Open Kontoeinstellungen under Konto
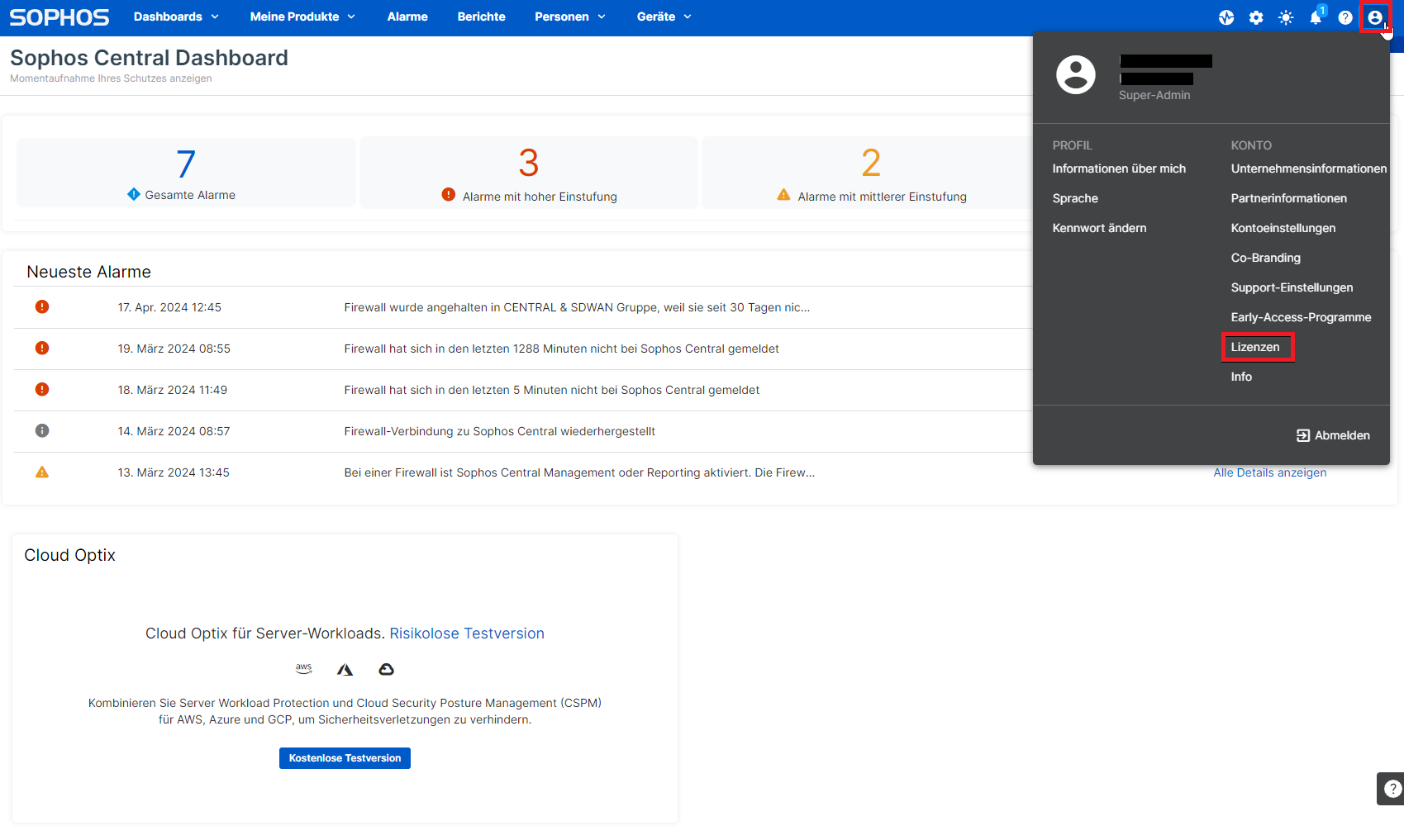Screen dimensions: 1404x840 point(1283,228)
